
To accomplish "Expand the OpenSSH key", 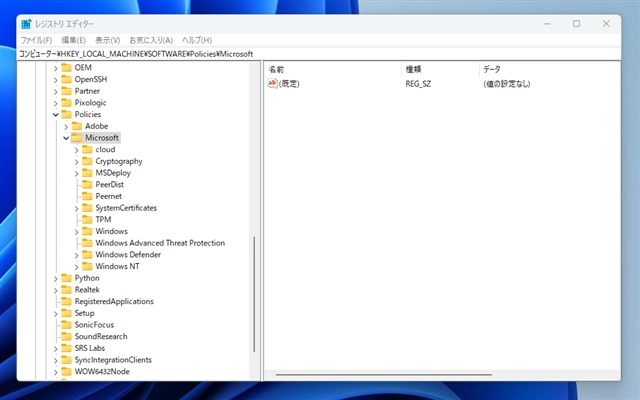I will coord(56,80).
